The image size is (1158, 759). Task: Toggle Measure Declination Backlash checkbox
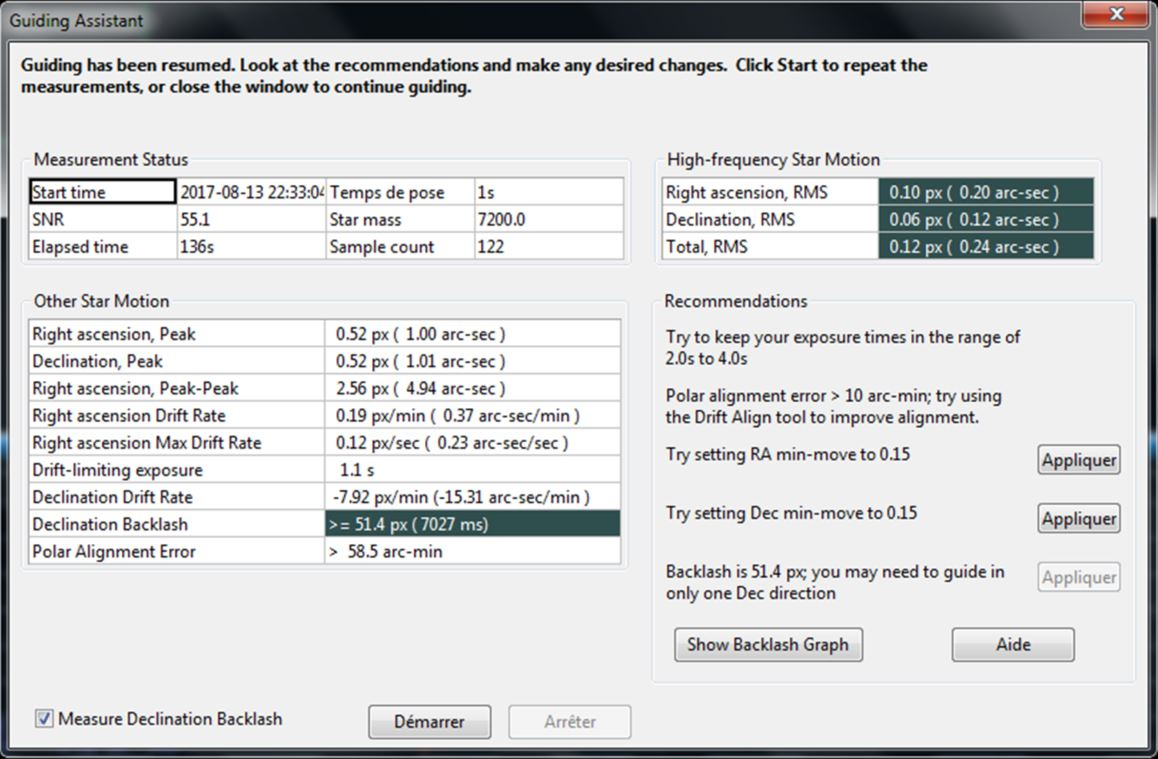tap(44, 718)
